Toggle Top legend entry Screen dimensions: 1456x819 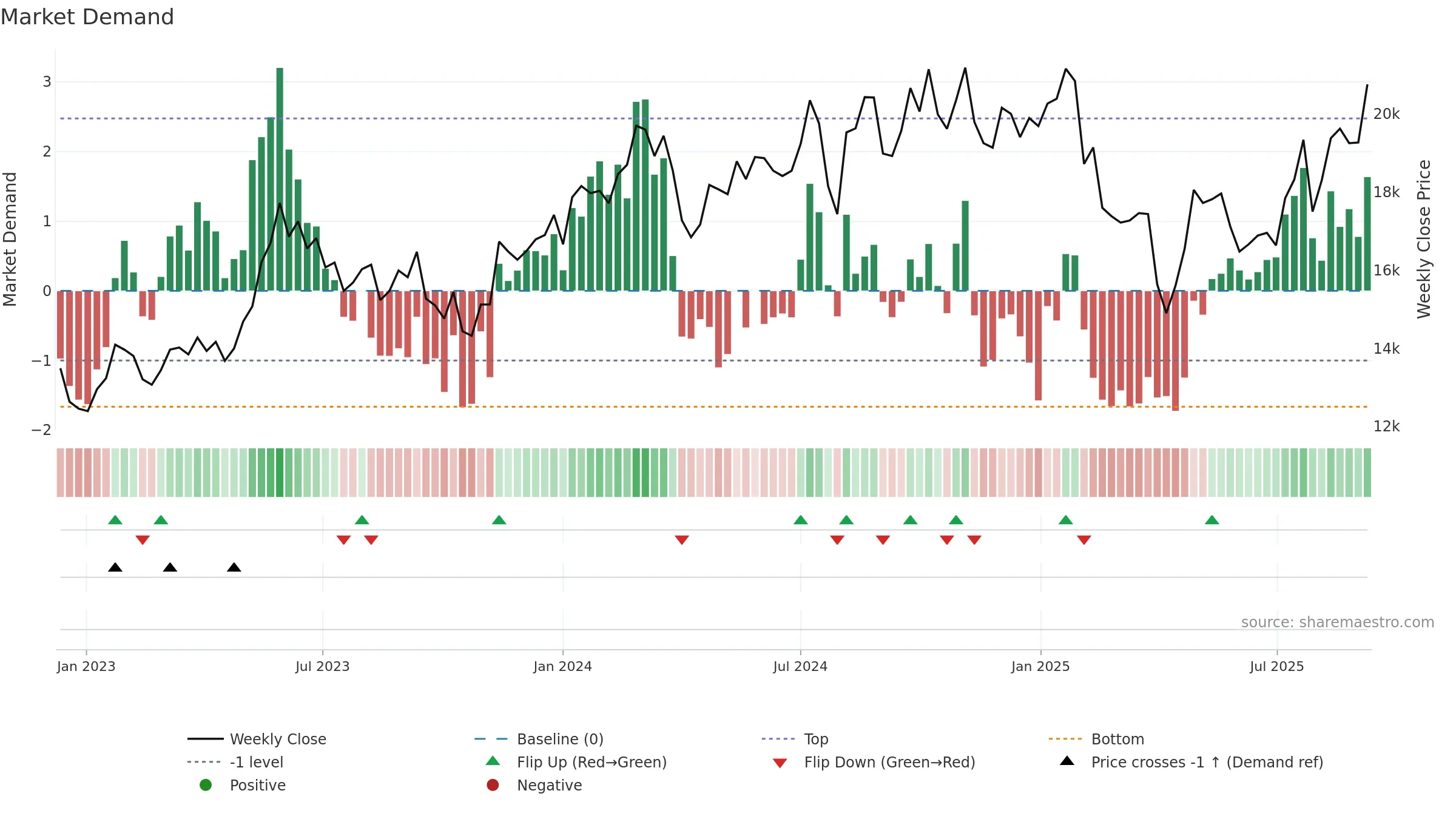coord(795,739)
